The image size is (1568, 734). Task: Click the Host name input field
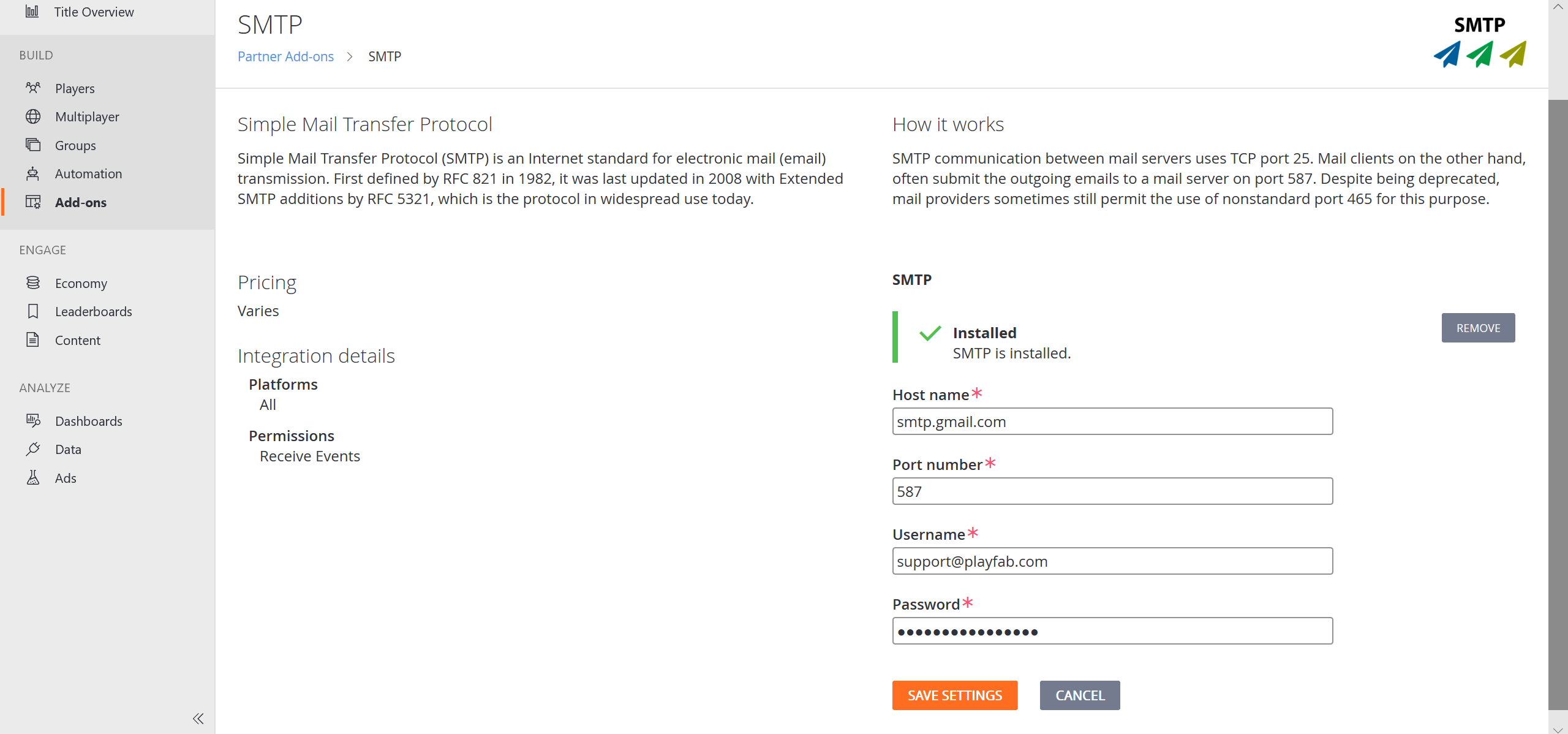[x=1112, y=421]
